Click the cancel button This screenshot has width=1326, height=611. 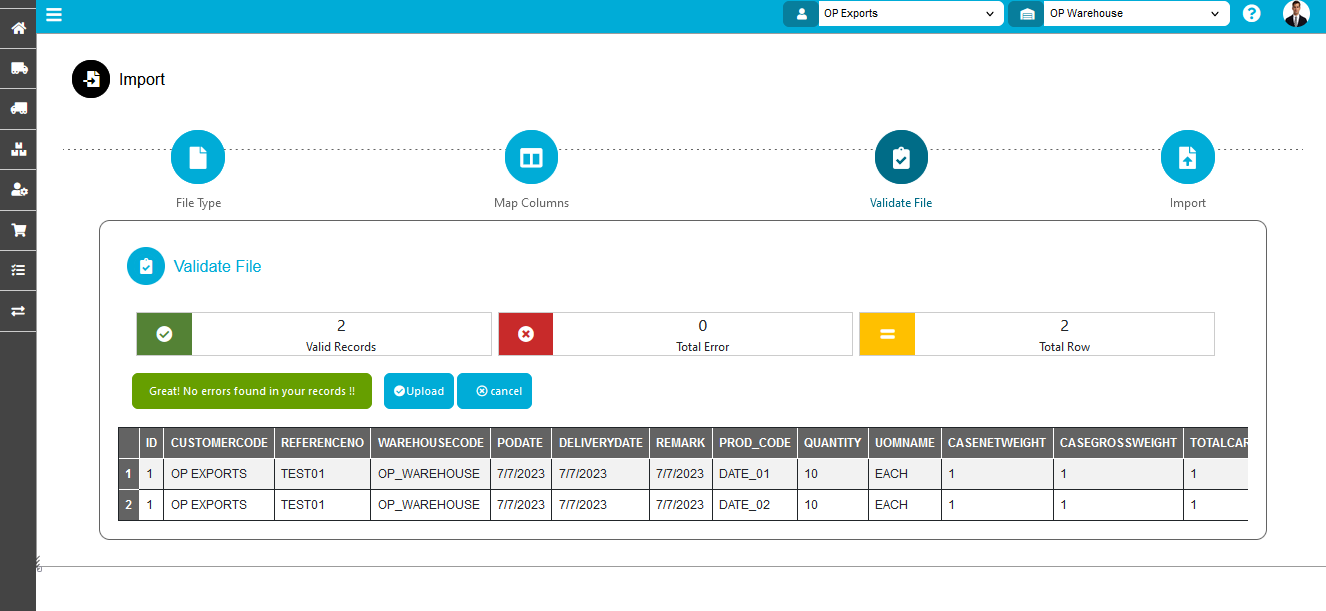point(494,391)
